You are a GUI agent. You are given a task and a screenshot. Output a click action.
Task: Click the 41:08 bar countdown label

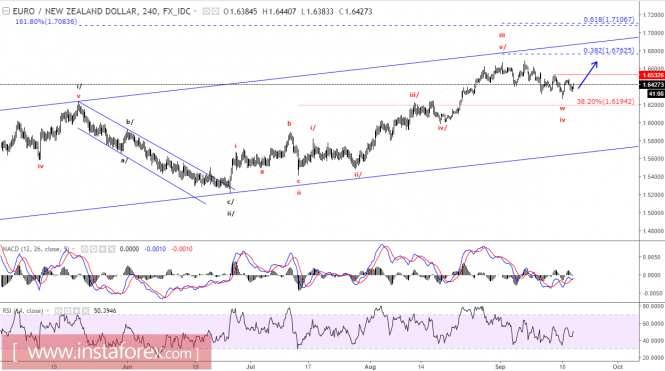coord(656,94)
